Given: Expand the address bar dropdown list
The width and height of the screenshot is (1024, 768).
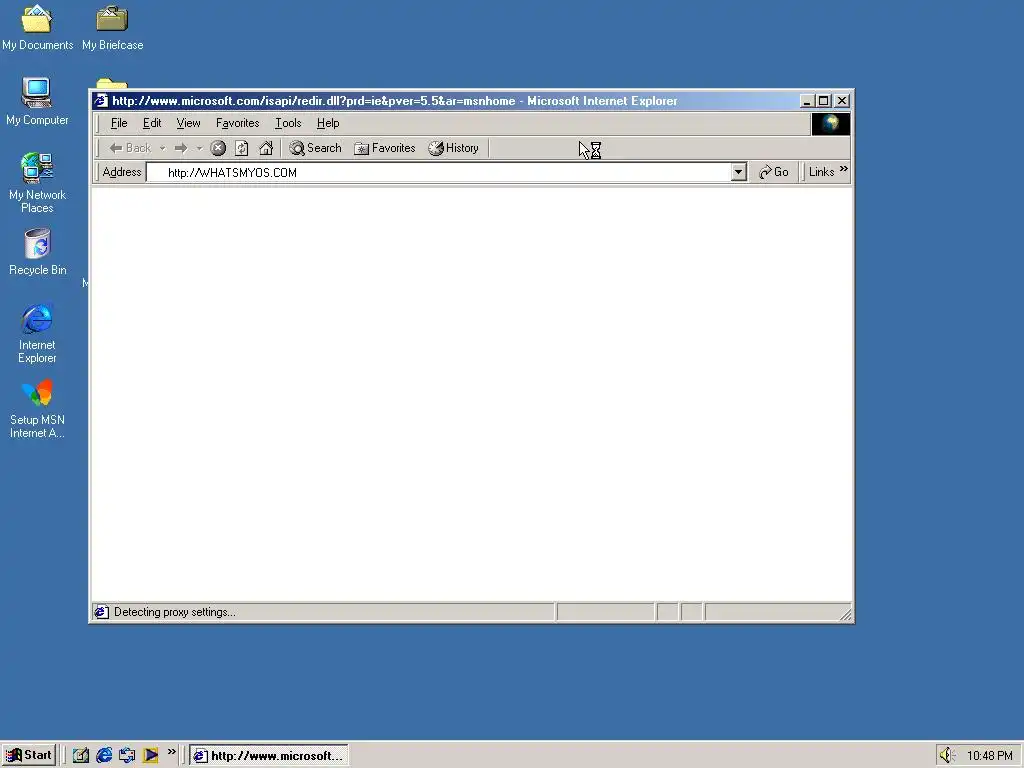Looking at the screenshot, I should [x=739, y=172].
